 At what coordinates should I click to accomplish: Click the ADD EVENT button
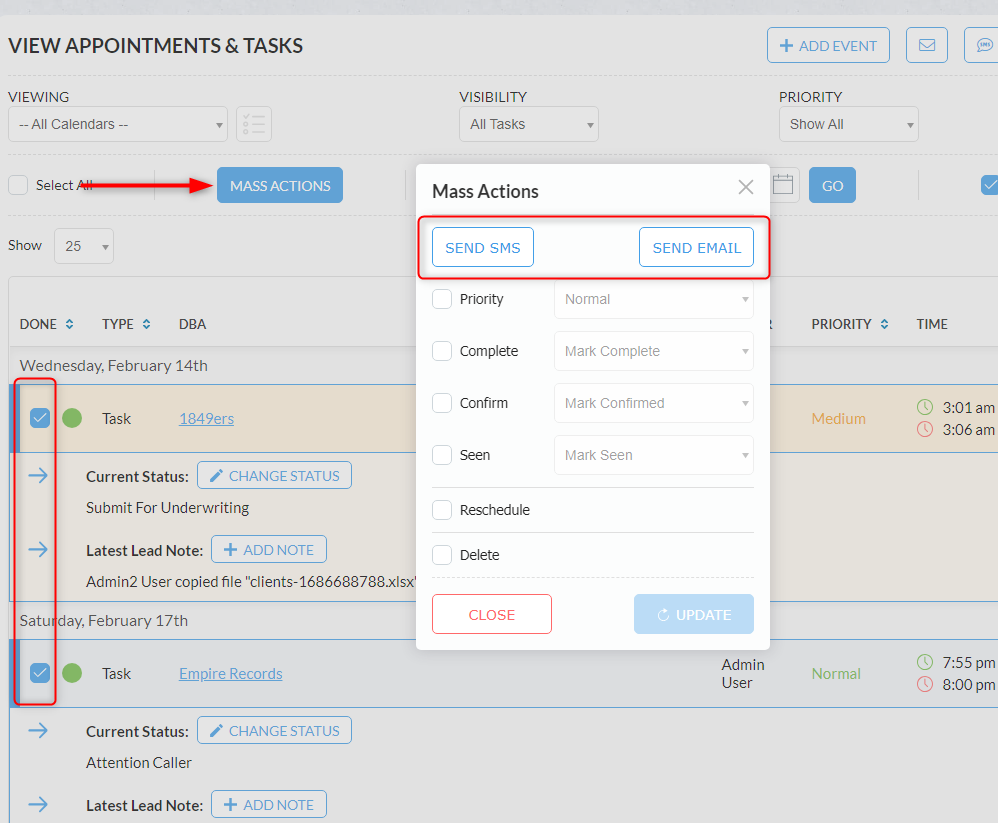pos(828,45)
